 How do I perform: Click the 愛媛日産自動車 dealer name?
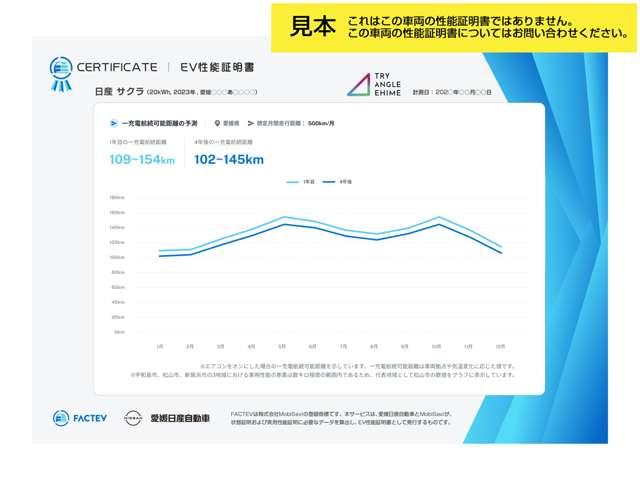click(x=180, y=418)
